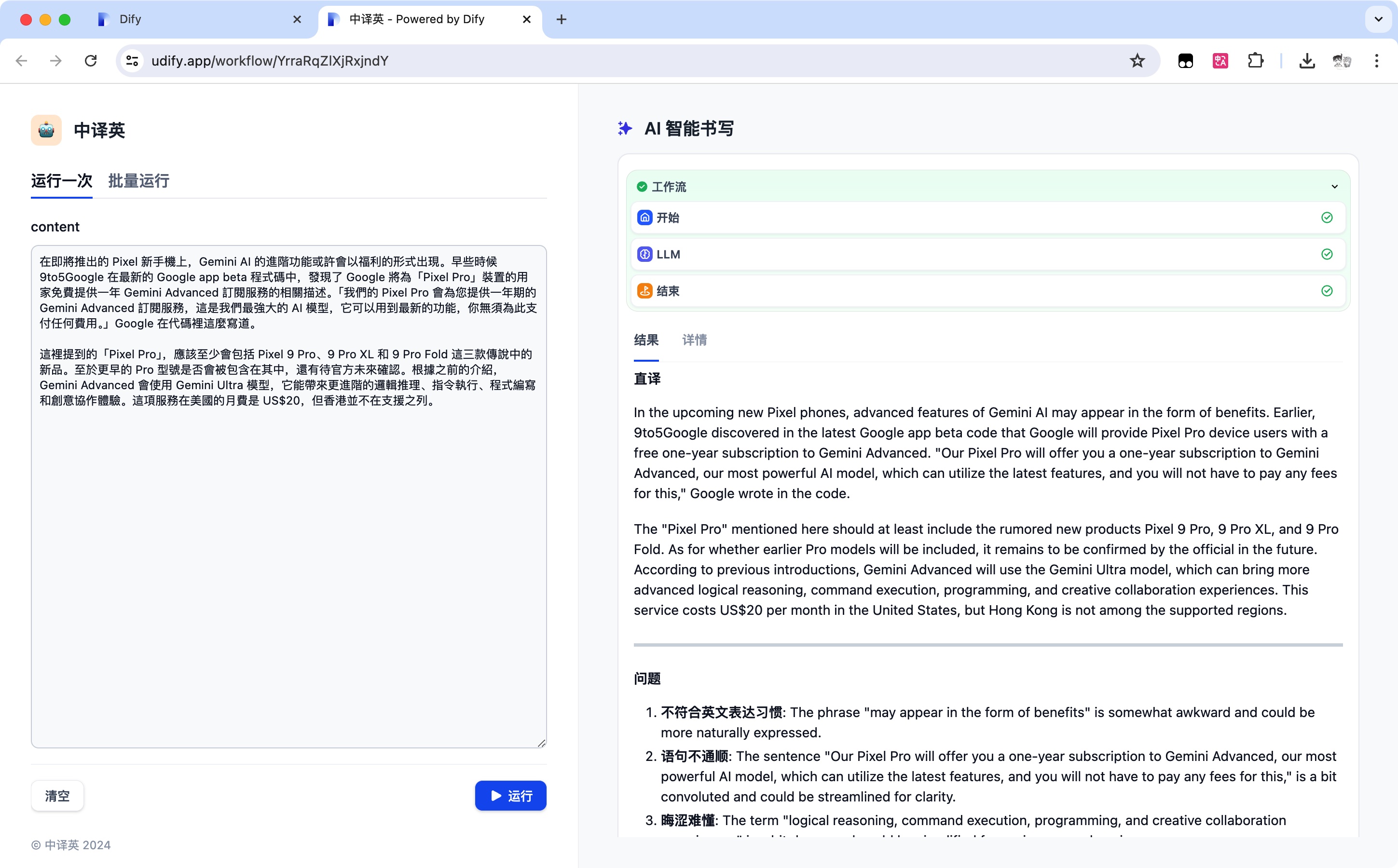1398x868 pixels.
Task: Expand the 开始 node row
Action: point(987,217)
